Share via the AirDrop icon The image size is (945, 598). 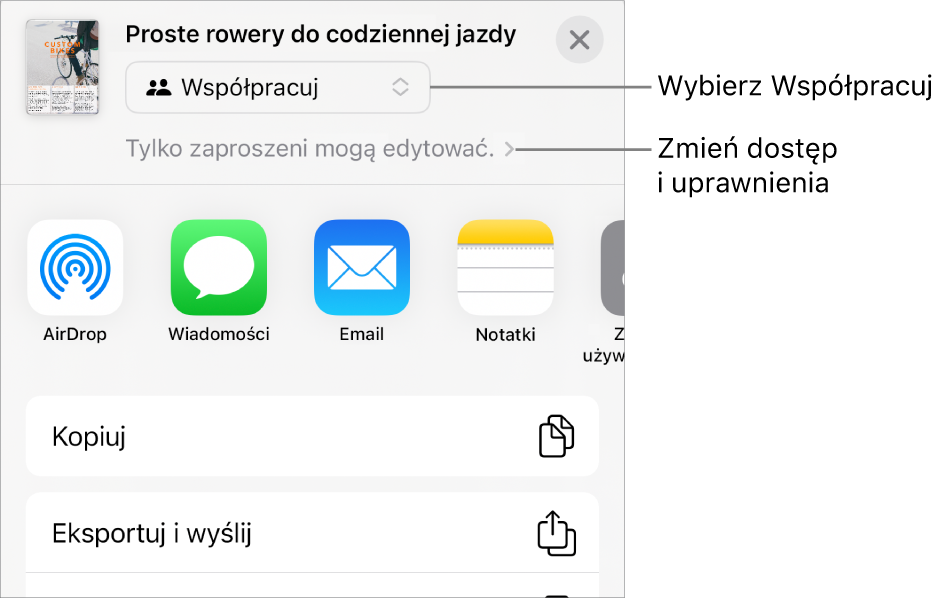[x=75, y=268]
